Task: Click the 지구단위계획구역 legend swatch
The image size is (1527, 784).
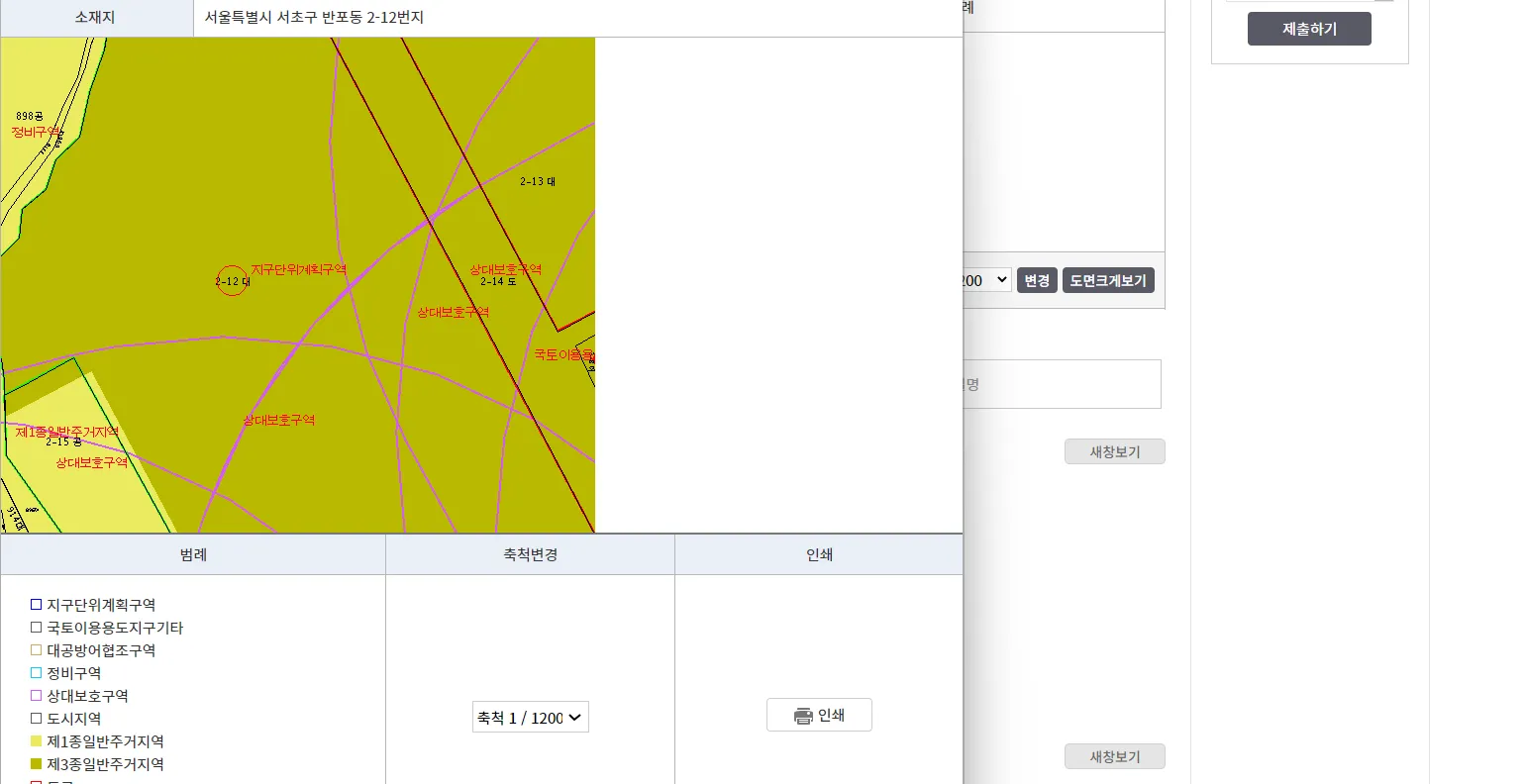Action: pos(37,605)
